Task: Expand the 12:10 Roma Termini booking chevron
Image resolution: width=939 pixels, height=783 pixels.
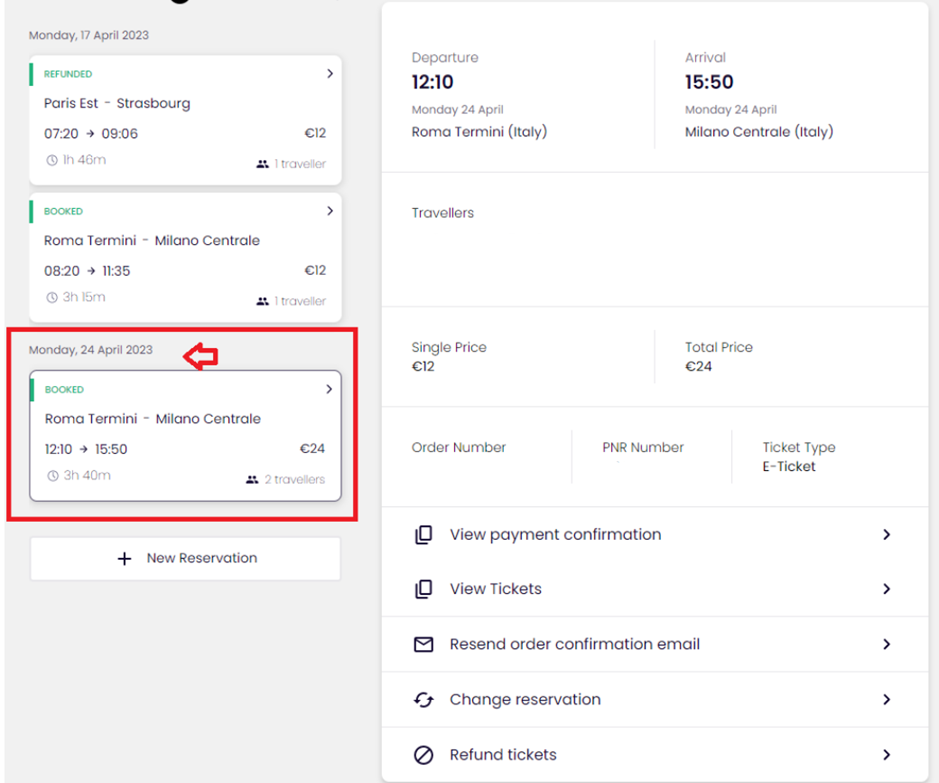Action: tap(329, 389)
